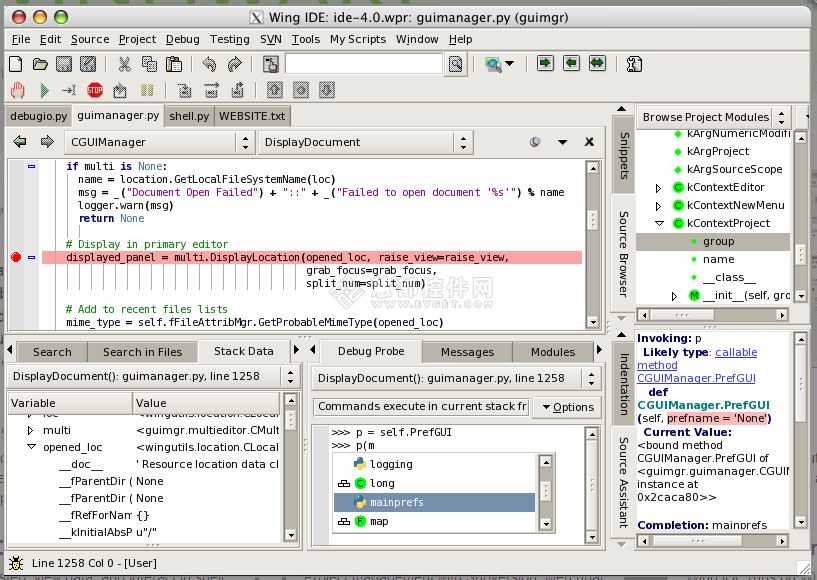Open the Modules tab

pyautogui.click(x=553, y=352)
